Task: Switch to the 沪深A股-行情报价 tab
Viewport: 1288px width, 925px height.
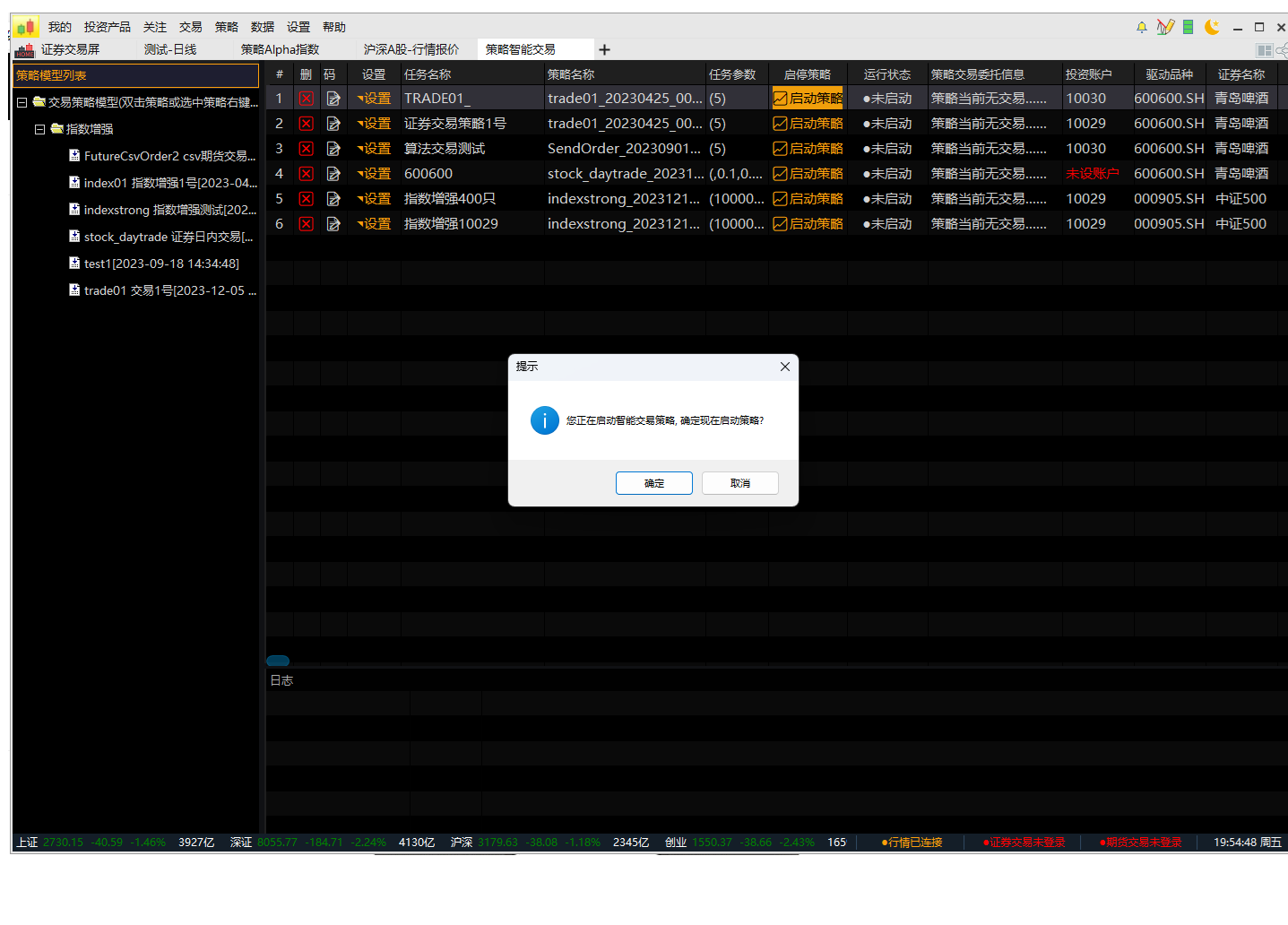Action: 411,49
